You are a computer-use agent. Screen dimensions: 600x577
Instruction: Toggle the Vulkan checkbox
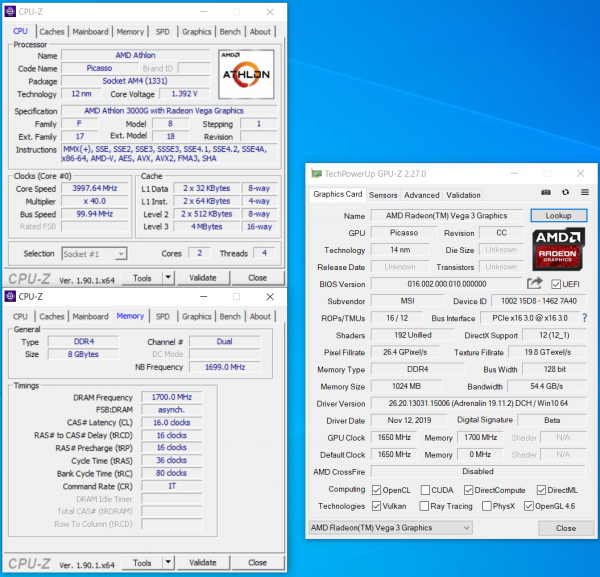376,506
